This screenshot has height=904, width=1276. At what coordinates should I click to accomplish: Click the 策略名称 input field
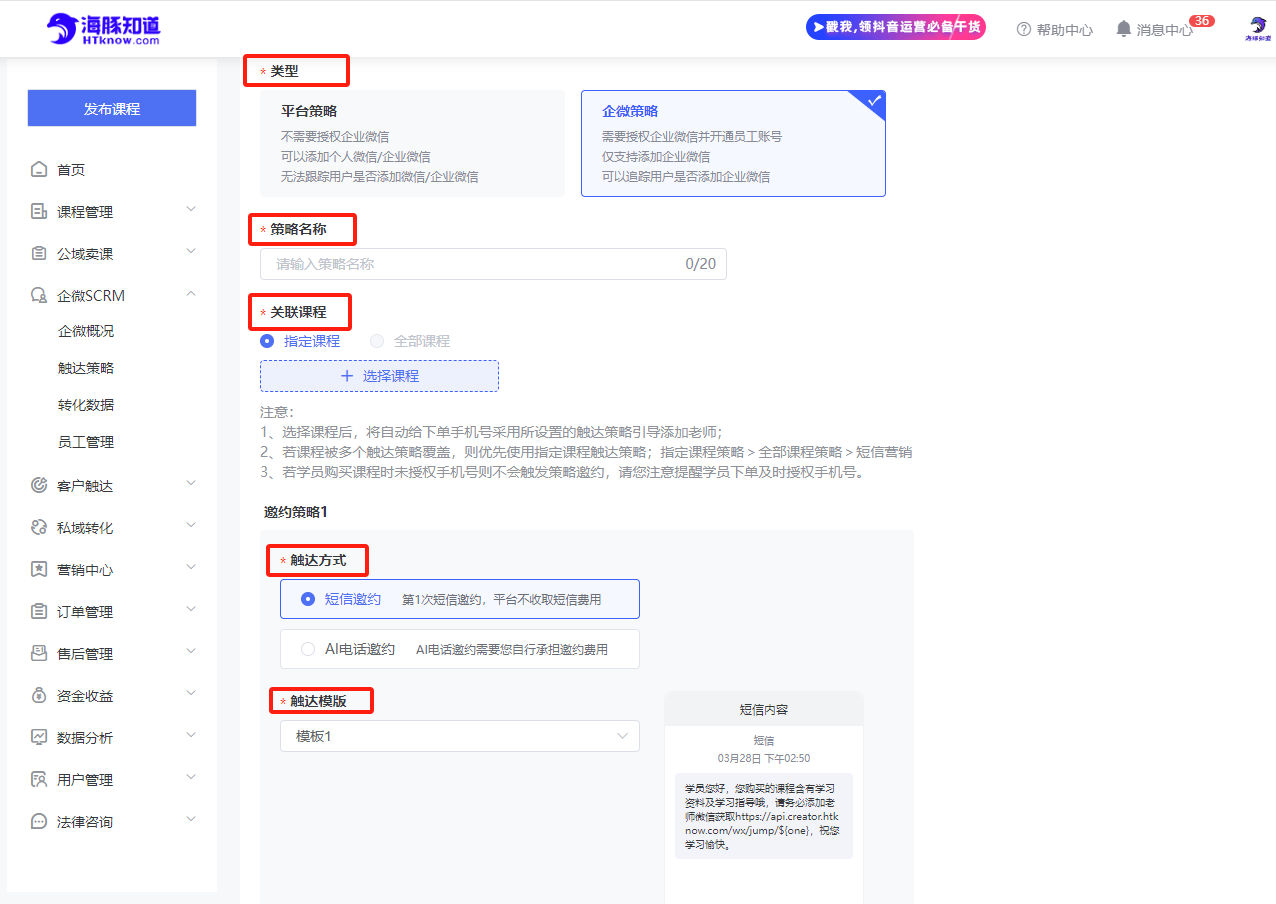tap(493, 264)
